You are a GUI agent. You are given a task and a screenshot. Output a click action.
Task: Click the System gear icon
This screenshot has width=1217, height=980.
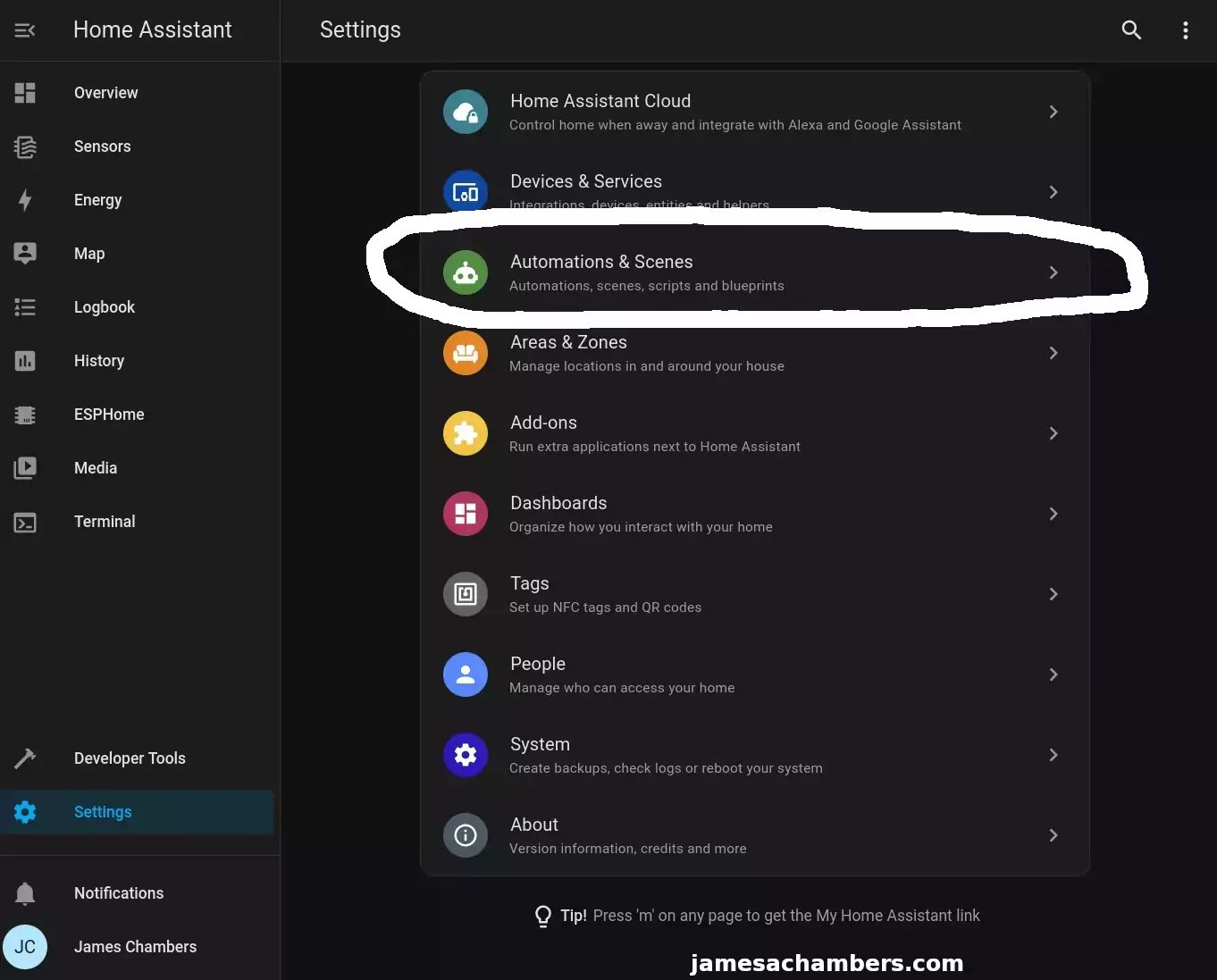coord(465,755)
